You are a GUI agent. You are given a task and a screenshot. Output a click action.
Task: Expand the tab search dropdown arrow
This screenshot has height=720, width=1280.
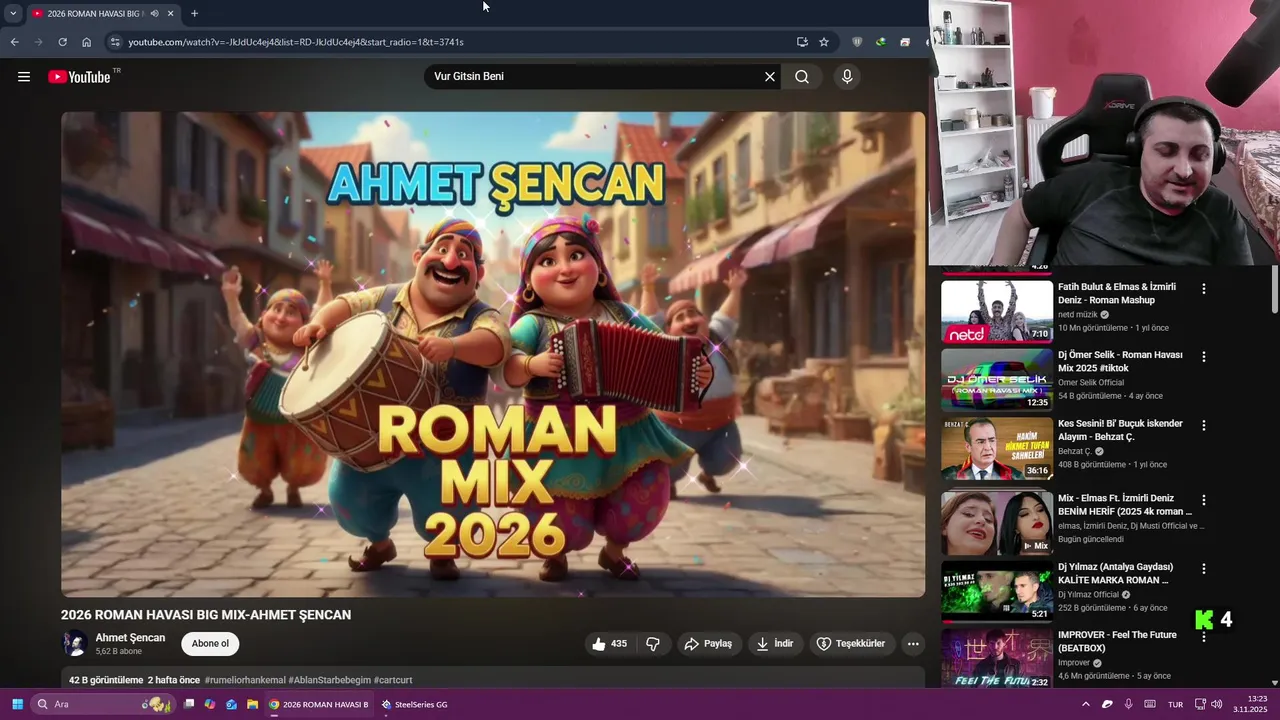(13, 14)
